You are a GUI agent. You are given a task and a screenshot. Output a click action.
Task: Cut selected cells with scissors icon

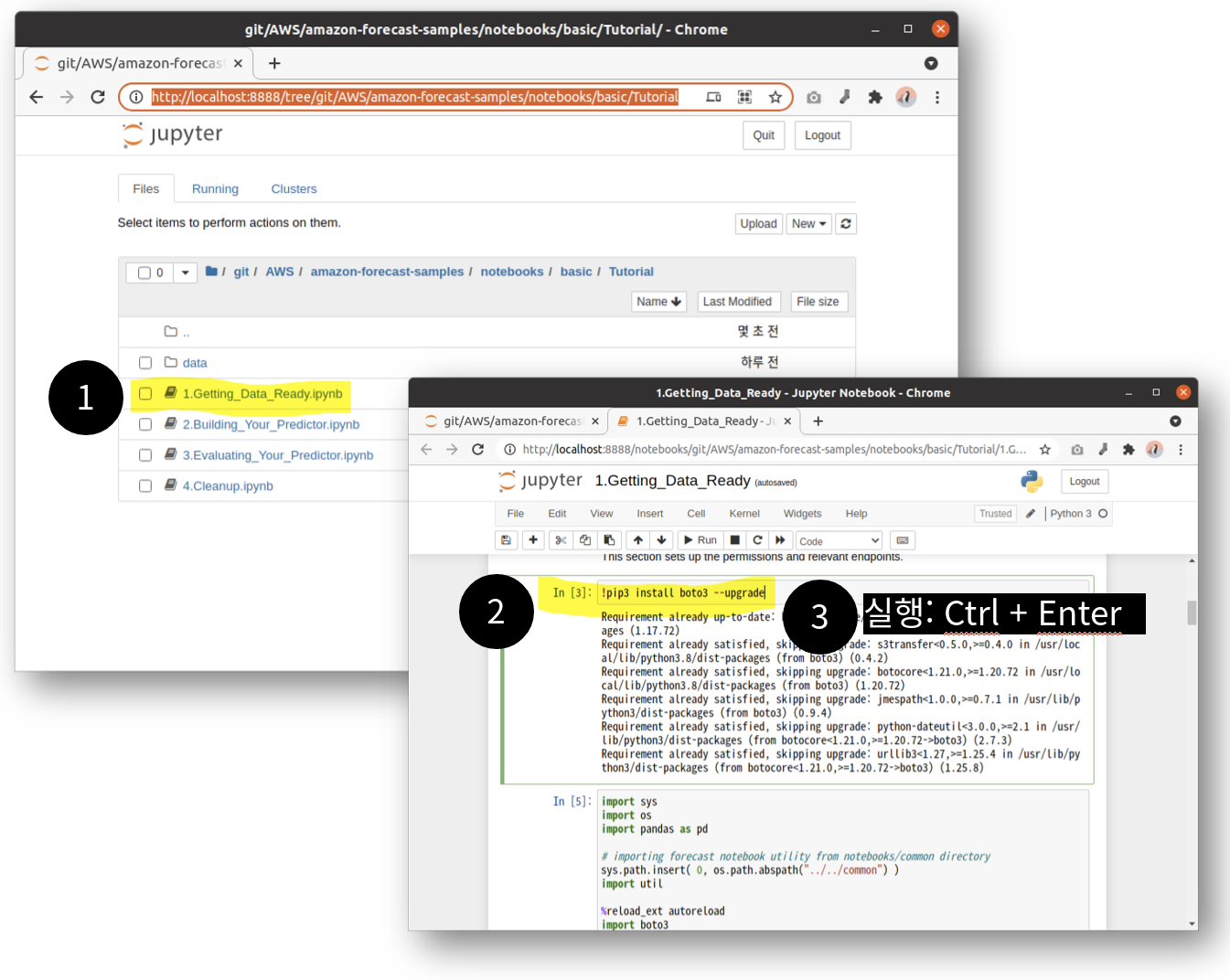(561, 540)
